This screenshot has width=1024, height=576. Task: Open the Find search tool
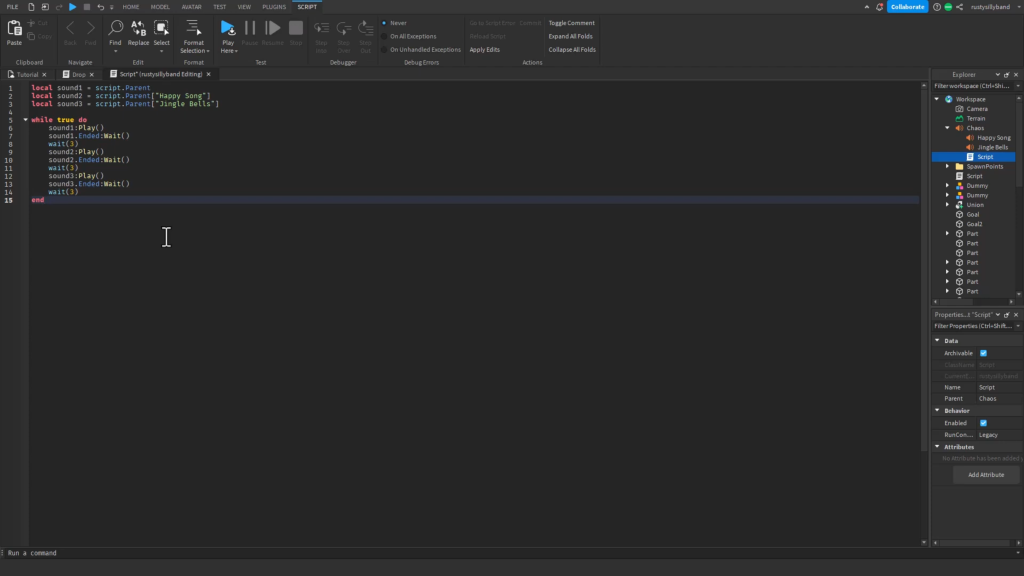pos(116,28)
